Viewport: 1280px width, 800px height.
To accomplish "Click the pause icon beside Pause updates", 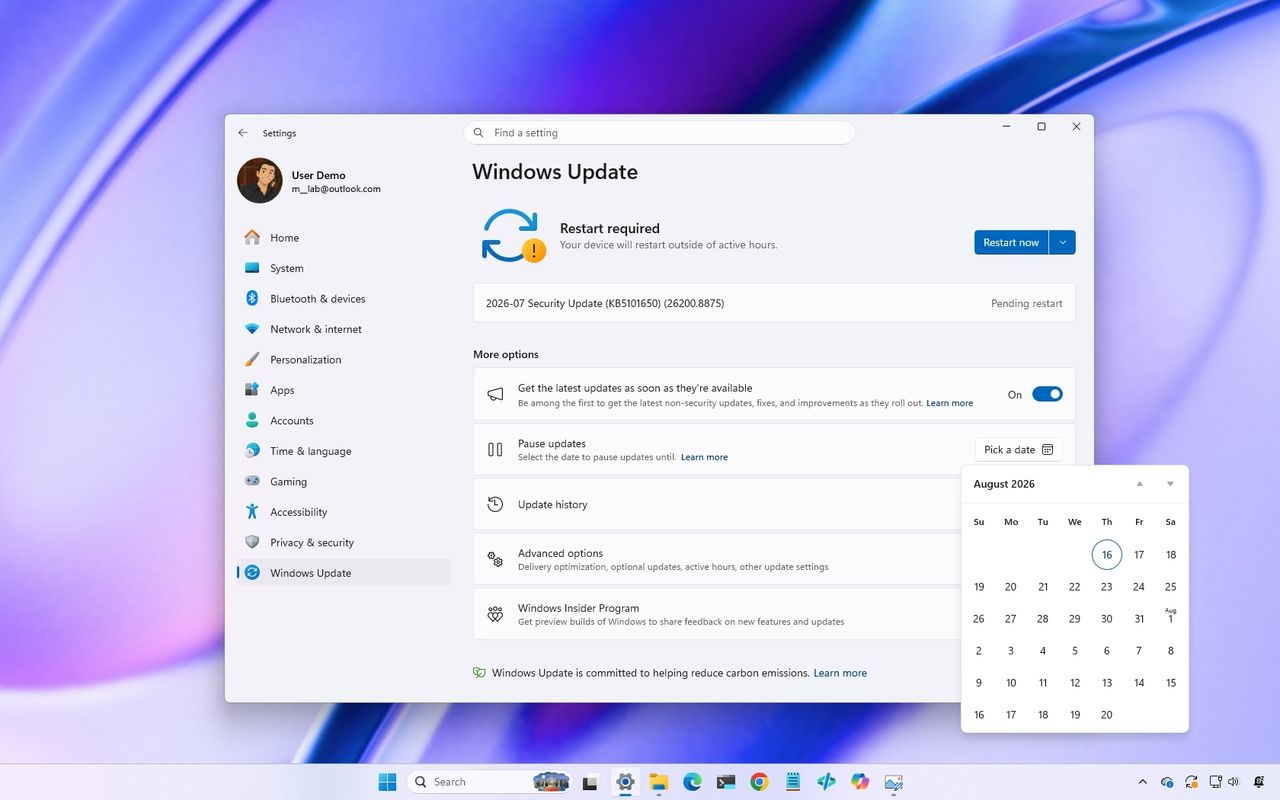I will (x=495, y=450).
